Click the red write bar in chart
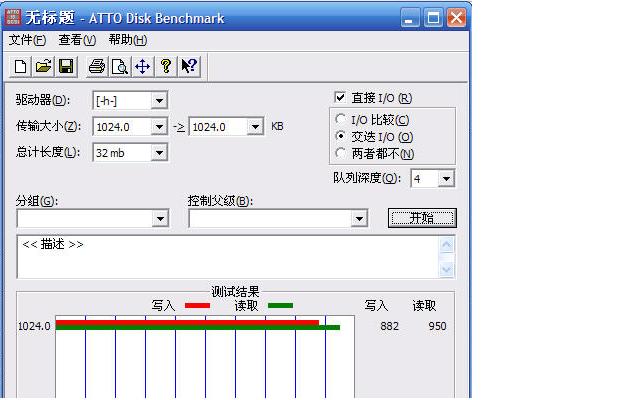Image resolution: width=640 pixels, height=400 pixels. click(x=187, y=322)
